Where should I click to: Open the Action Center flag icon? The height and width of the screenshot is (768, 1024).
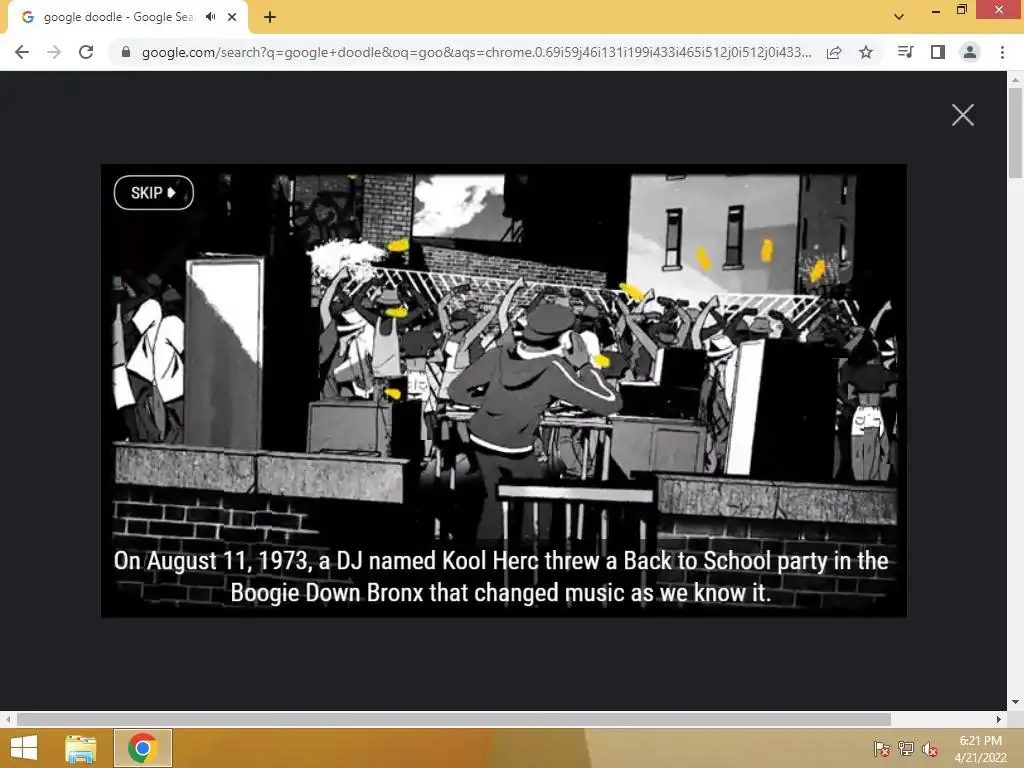pyautogui.click(x=881, y=748)
